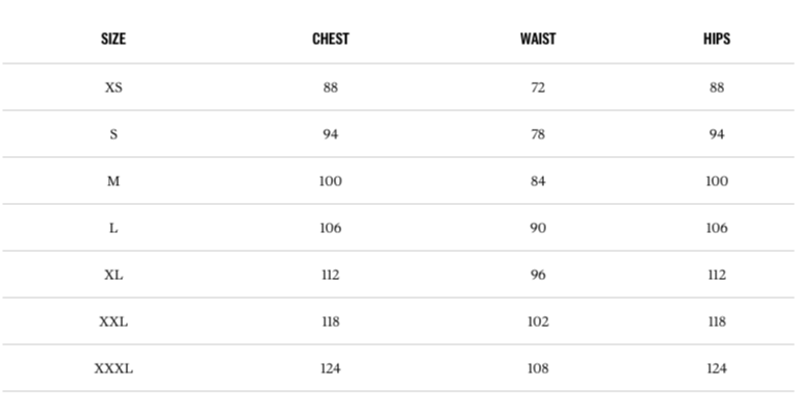Screen dimensions: 800x411
Task: Select the S size row label
Action: point(113,135)
